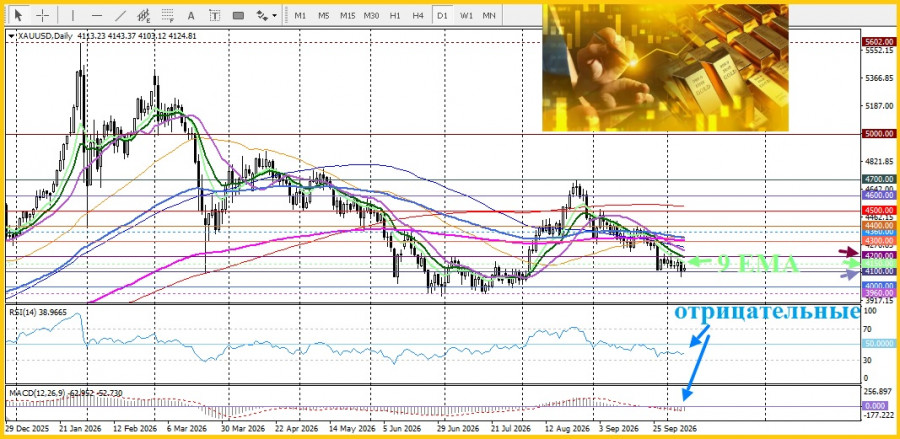Click the 4100.00 price level label
Image resolution: width=900 pixels, height=439 pixels.
pos(879,271)
